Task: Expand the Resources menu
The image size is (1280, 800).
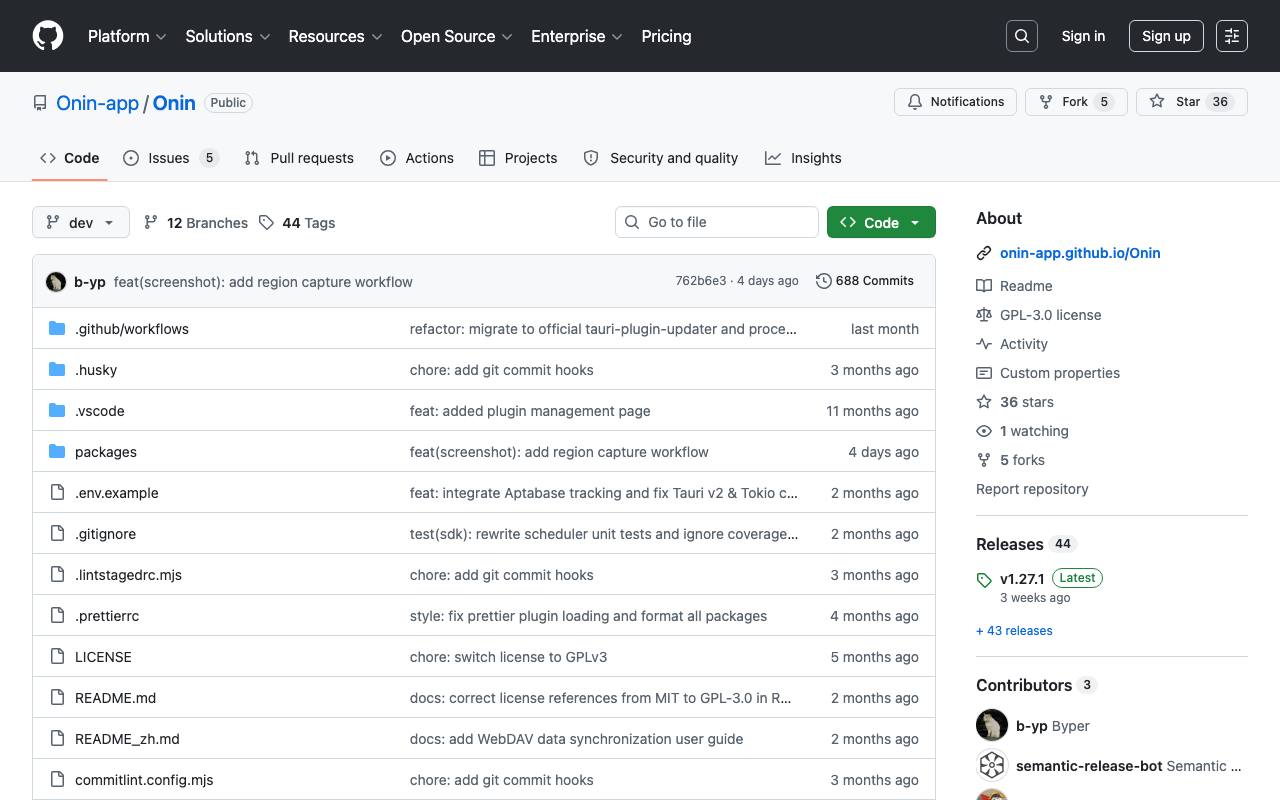Action: pyautogui.click(x=335, y=36)
